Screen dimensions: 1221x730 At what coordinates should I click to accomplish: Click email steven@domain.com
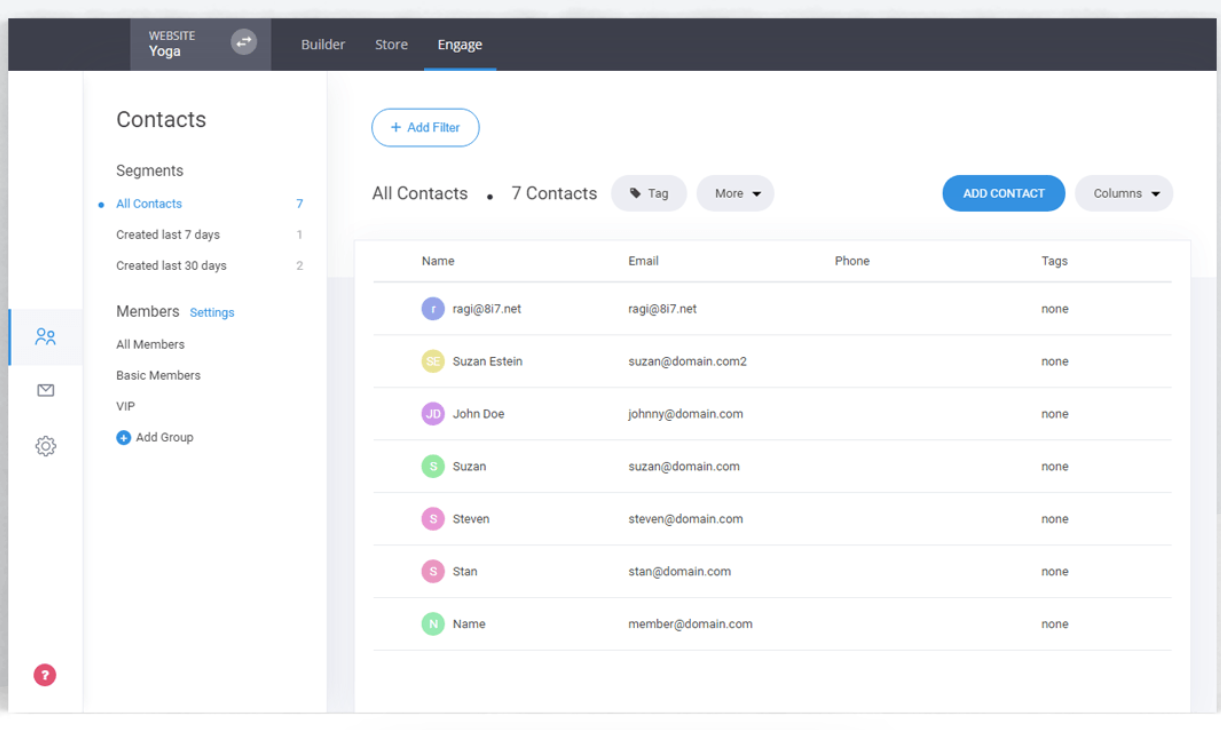tap(685, 519)
